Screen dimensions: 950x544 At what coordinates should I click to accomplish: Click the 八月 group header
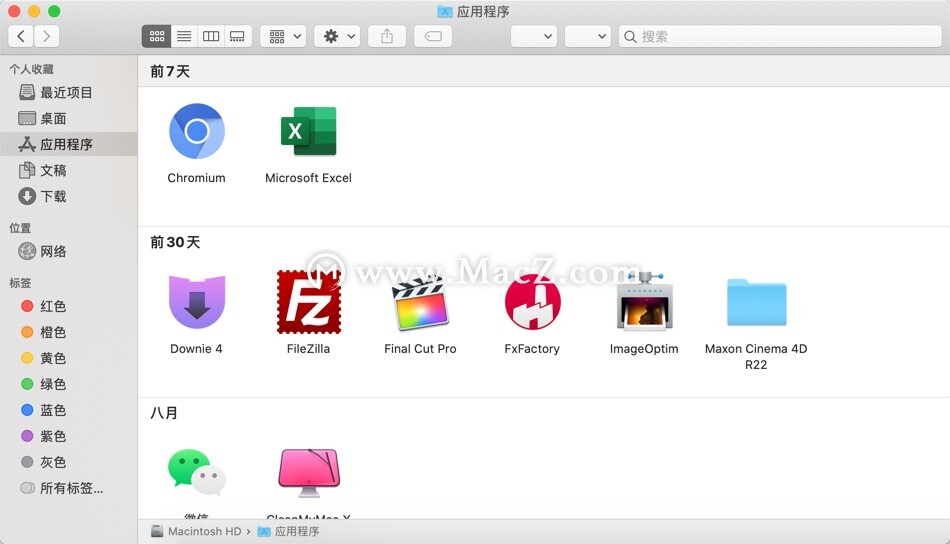[x=164, y=413]
